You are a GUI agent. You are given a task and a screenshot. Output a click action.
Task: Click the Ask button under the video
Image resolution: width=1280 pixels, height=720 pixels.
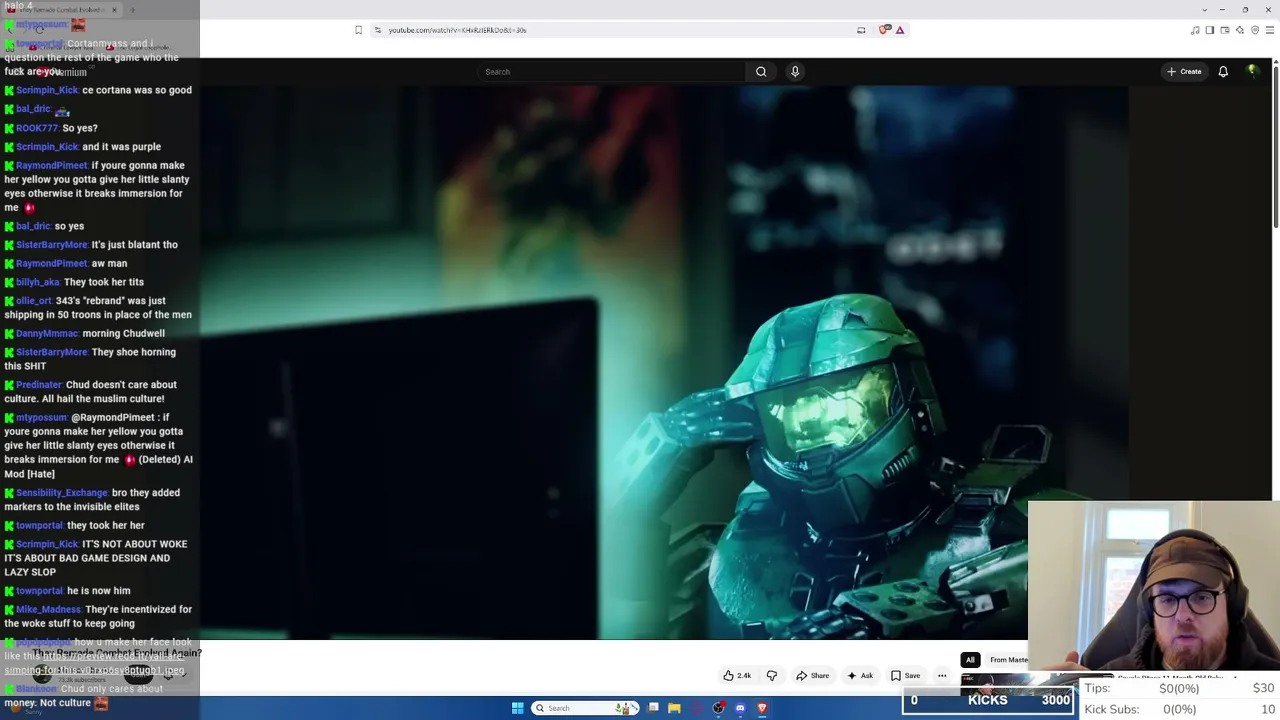coord(859,676)
